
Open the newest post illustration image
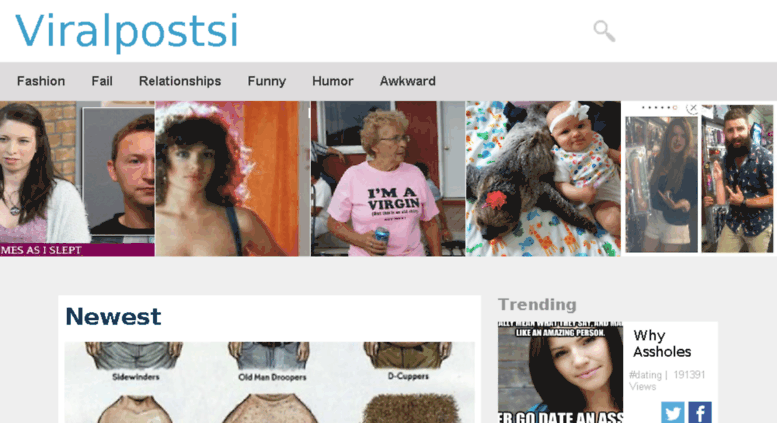(x=270, y=382)
